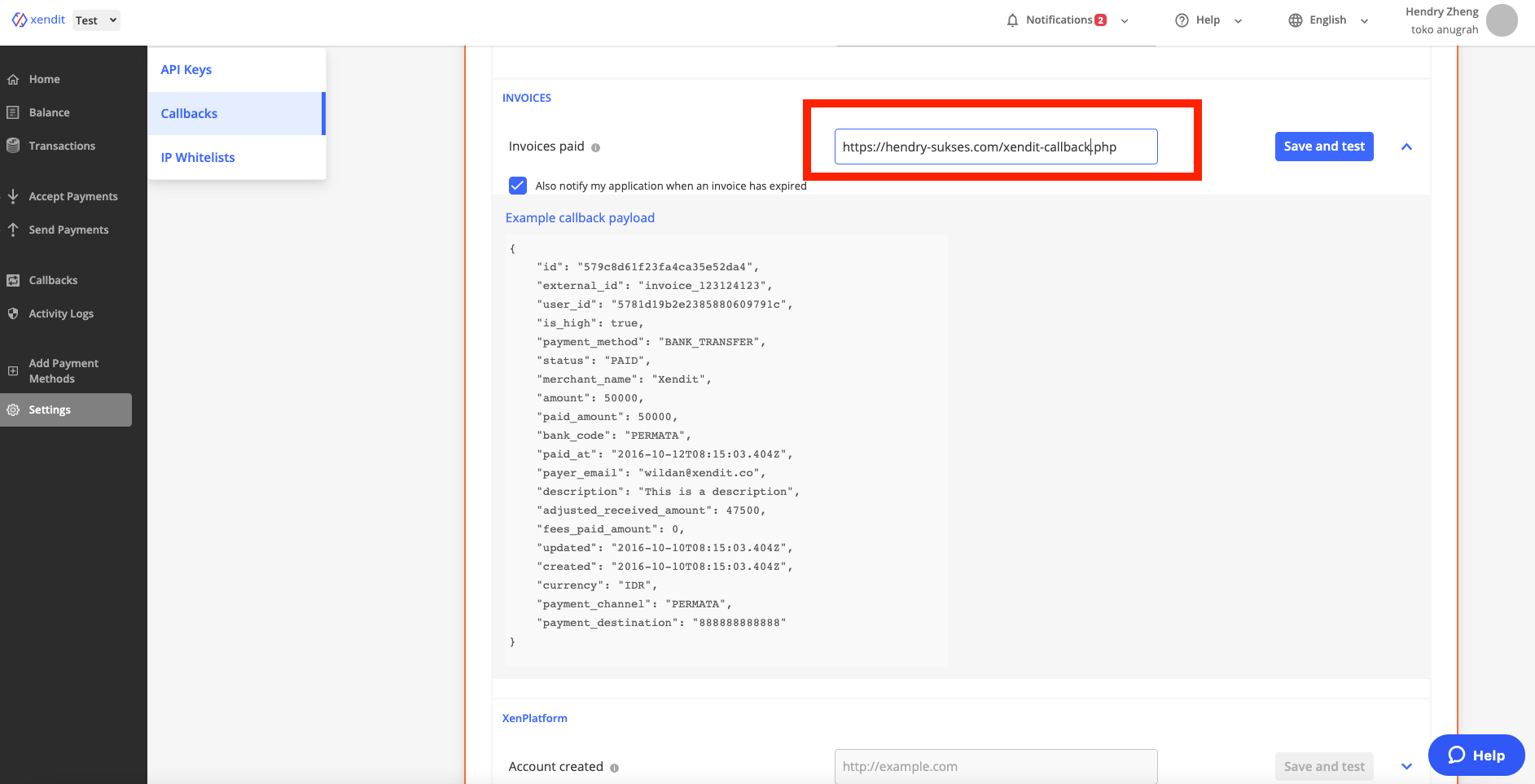Click the globe language icon
The image size is (1535, 784).
coord(1296,20)
